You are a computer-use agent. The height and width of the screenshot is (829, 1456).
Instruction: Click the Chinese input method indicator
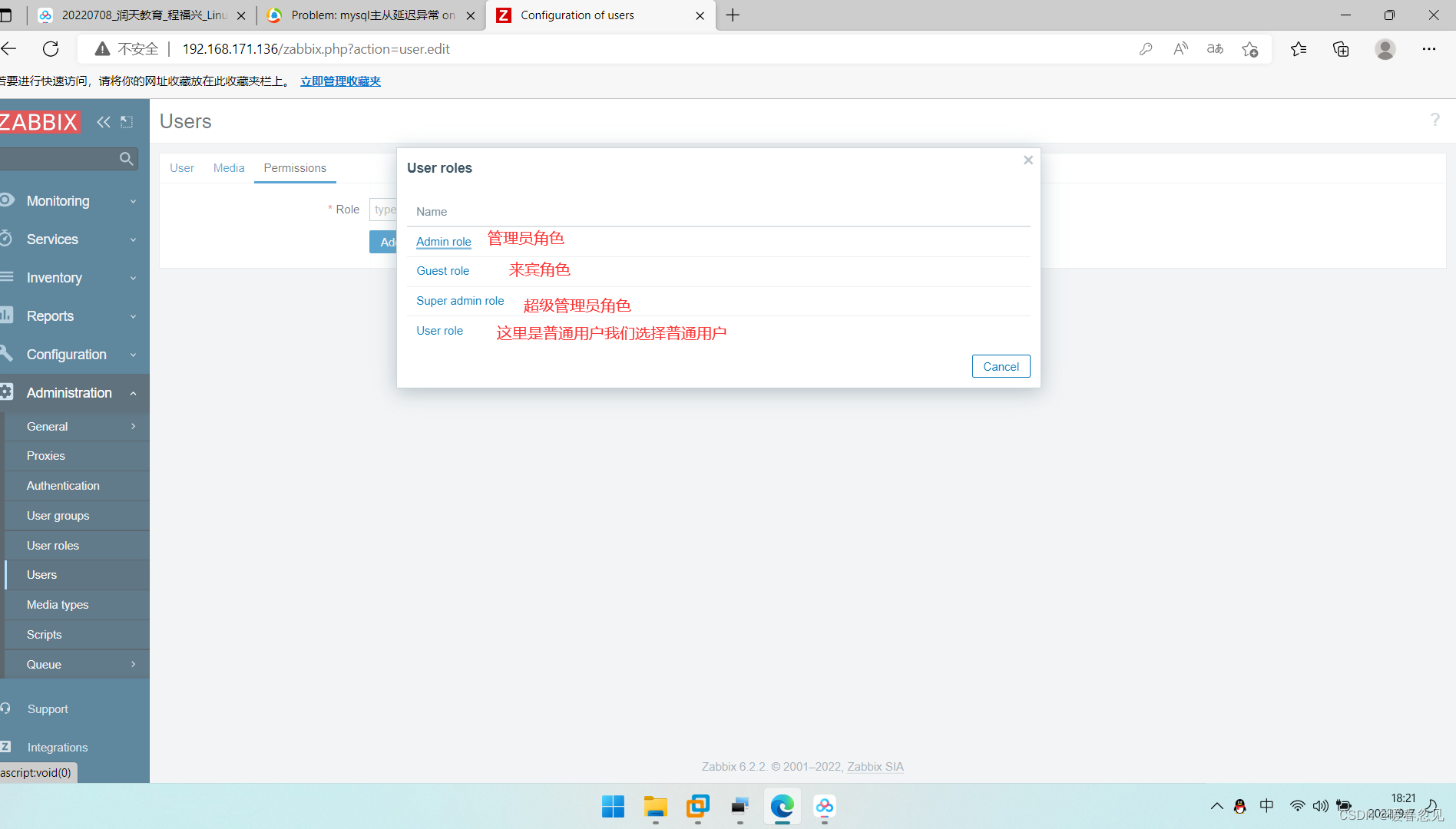click(x=1266, y=806)
